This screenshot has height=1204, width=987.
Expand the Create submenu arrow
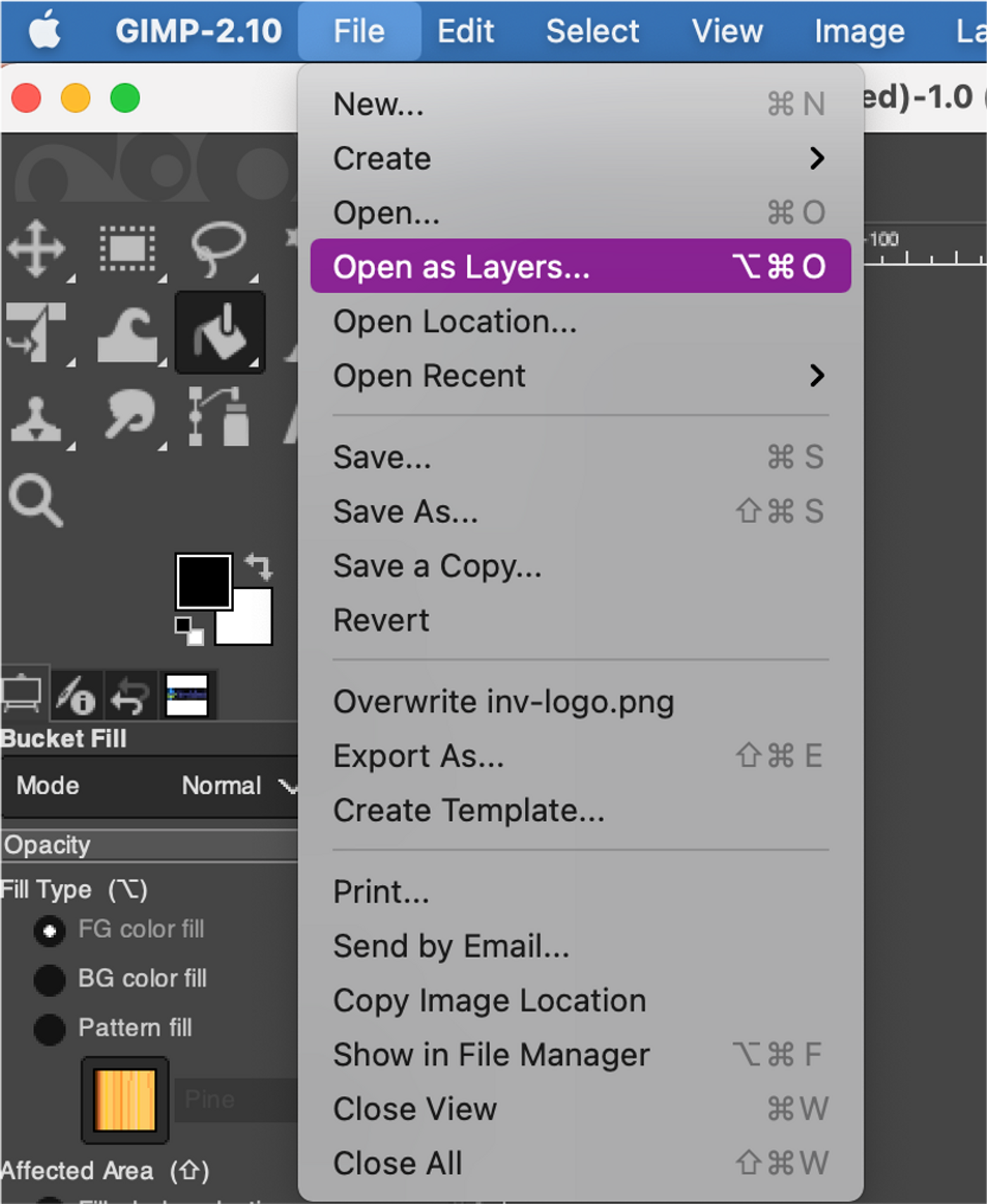coord(816,159)
